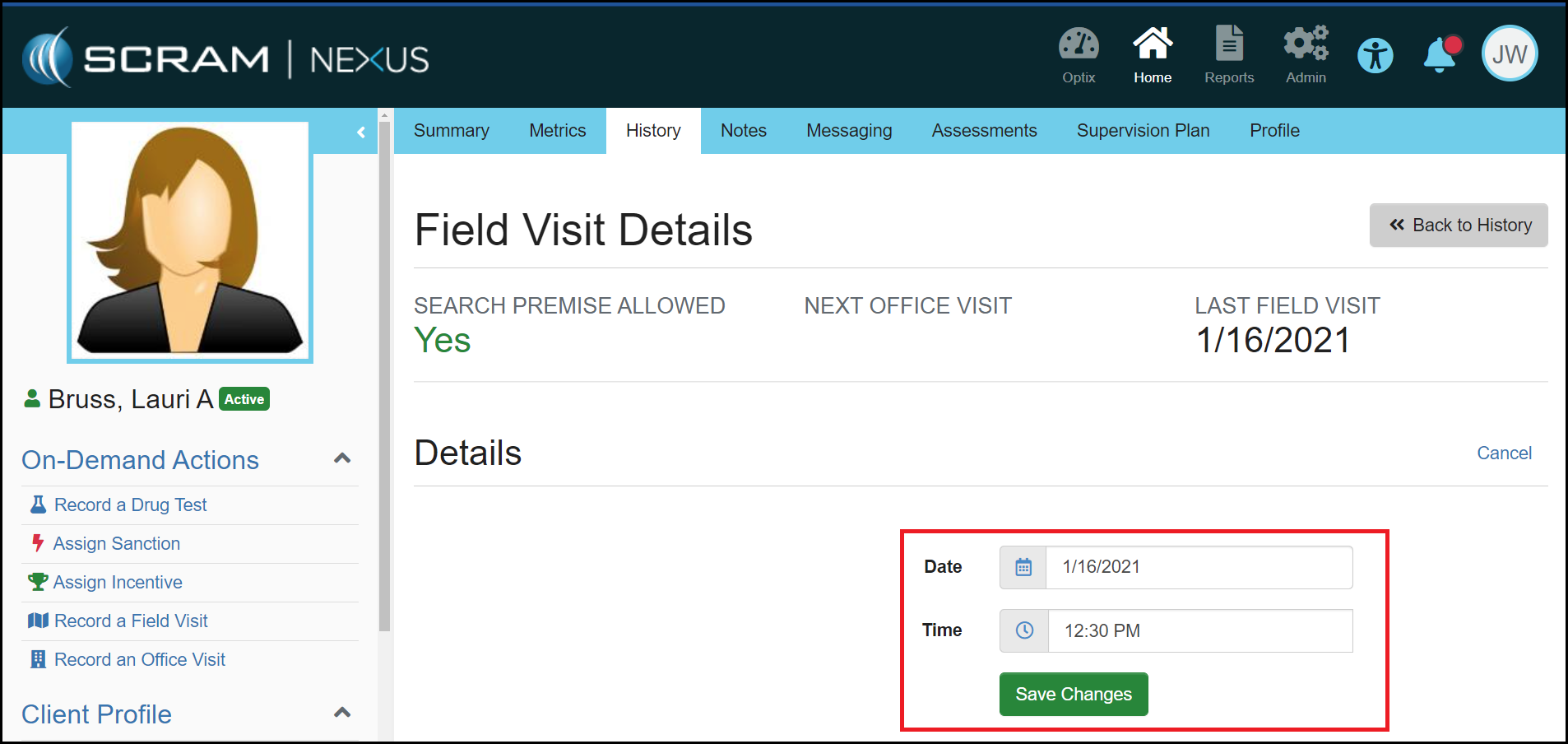The image size is (1568, 744).
Task: Click Back to History button
Action: pyautogui.click(x=1458, y=226)
